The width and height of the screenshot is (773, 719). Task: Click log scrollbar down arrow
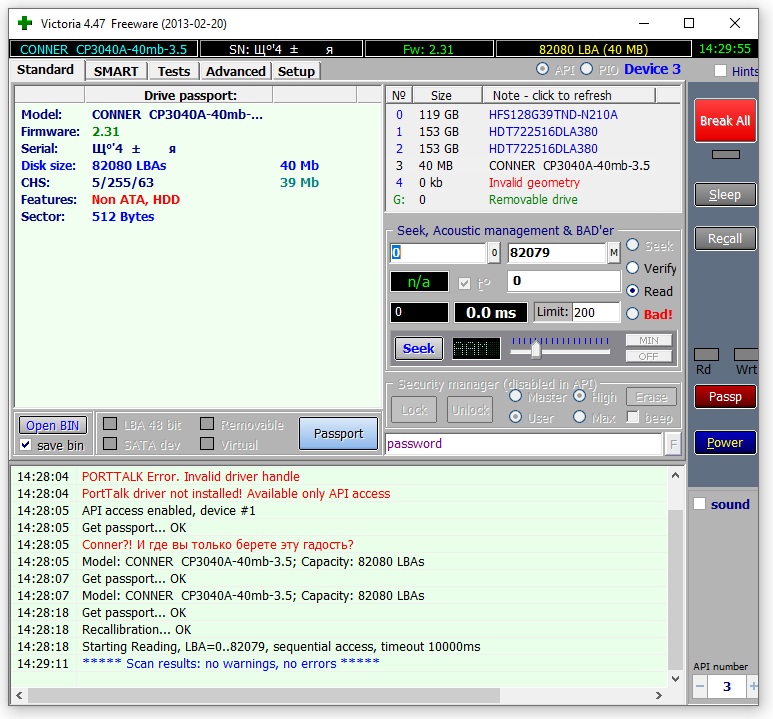675,679
